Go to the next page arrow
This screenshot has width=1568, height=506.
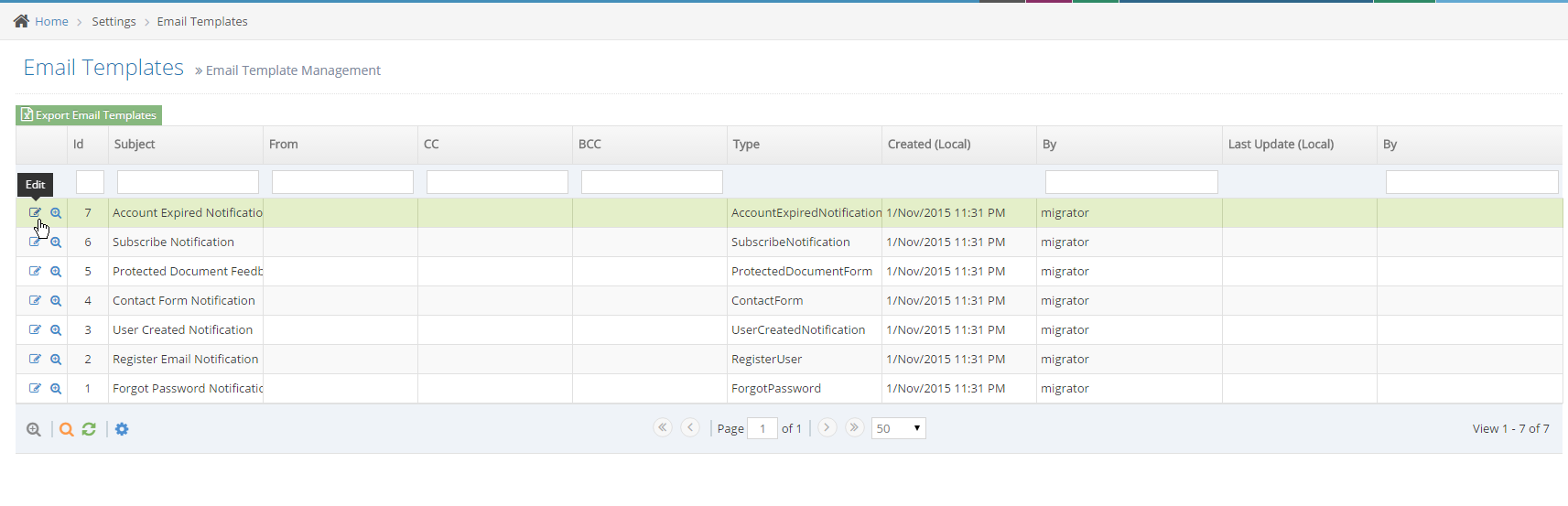pyautogui.click(x=827, y=427)
